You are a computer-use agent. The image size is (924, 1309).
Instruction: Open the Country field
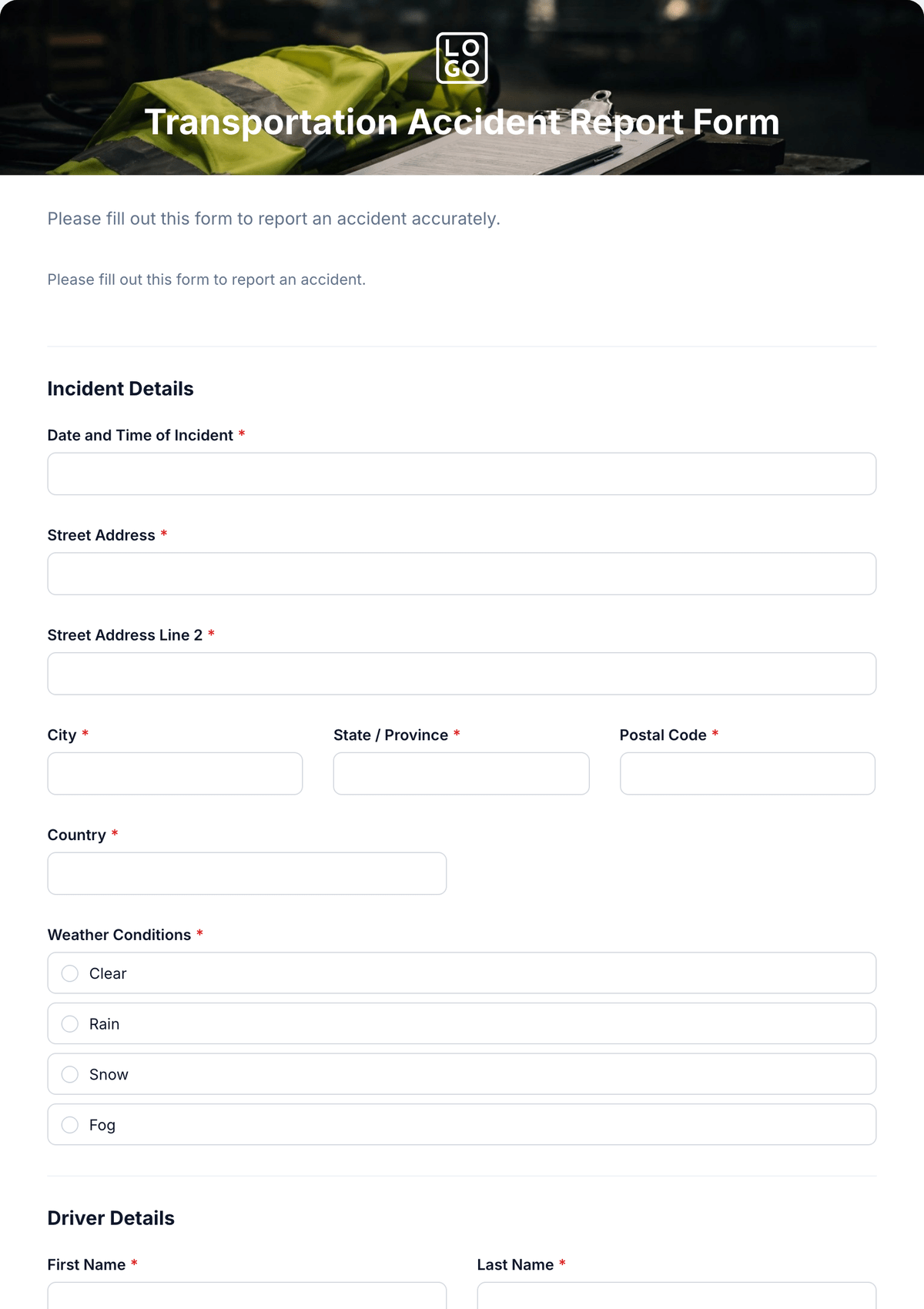[x=247, y=873]
